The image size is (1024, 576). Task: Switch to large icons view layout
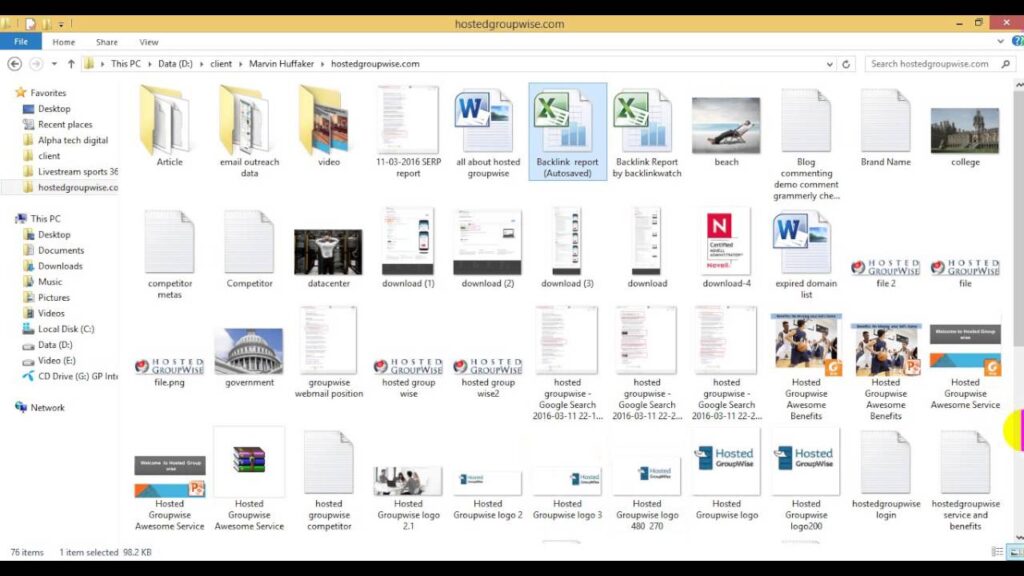[1015, 552]
